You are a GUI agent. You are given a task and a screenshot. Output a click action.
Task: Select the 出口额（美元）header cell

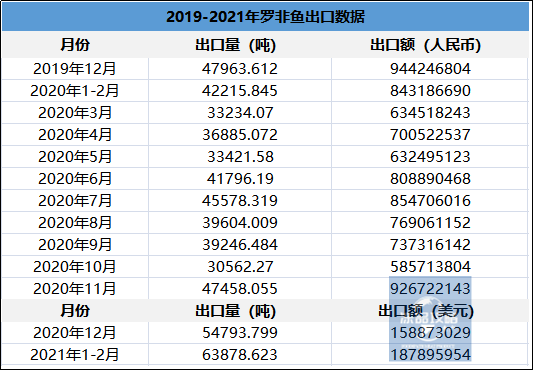426,310
